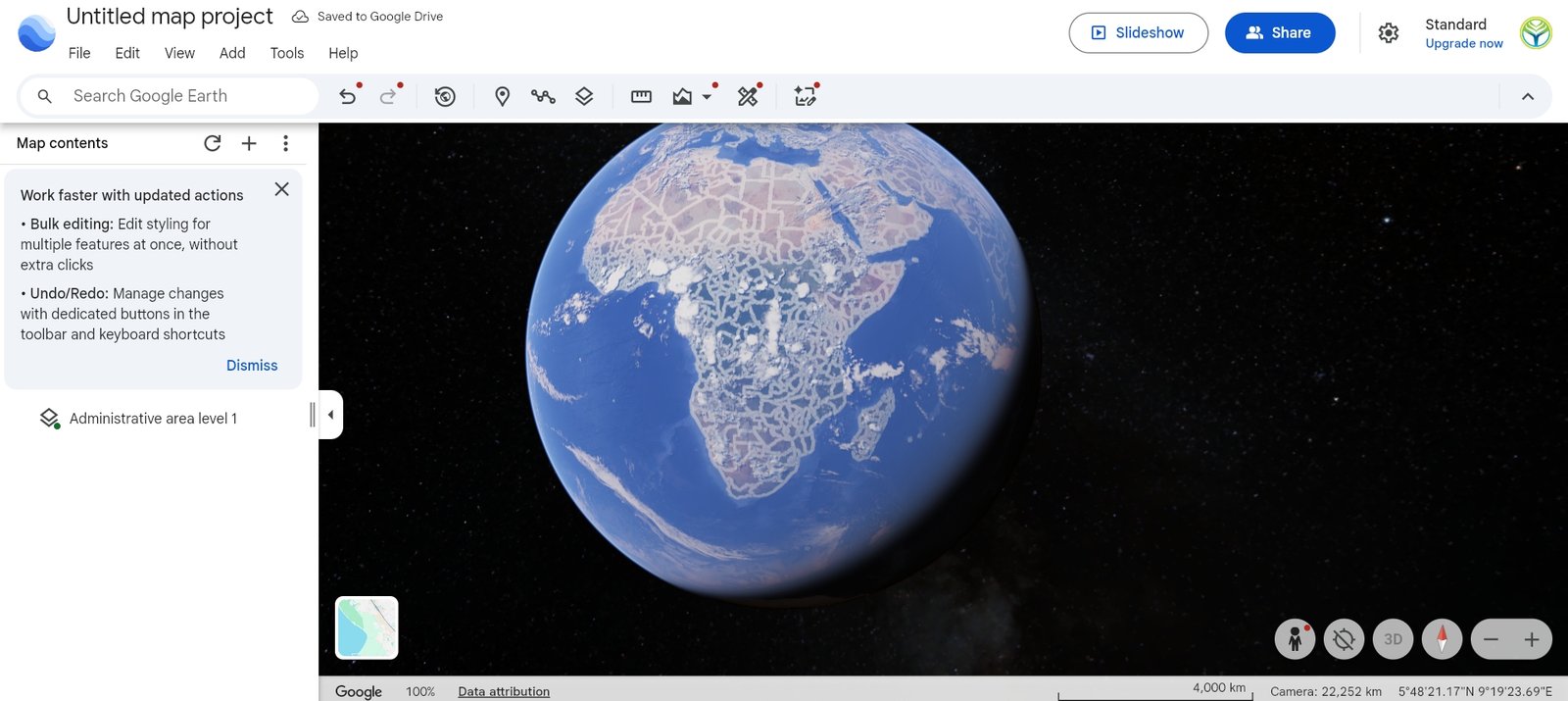This screenshot has height=701, width=1568.
Task: Open the image overlay dropdown arrow
Action: coord(707,97)
